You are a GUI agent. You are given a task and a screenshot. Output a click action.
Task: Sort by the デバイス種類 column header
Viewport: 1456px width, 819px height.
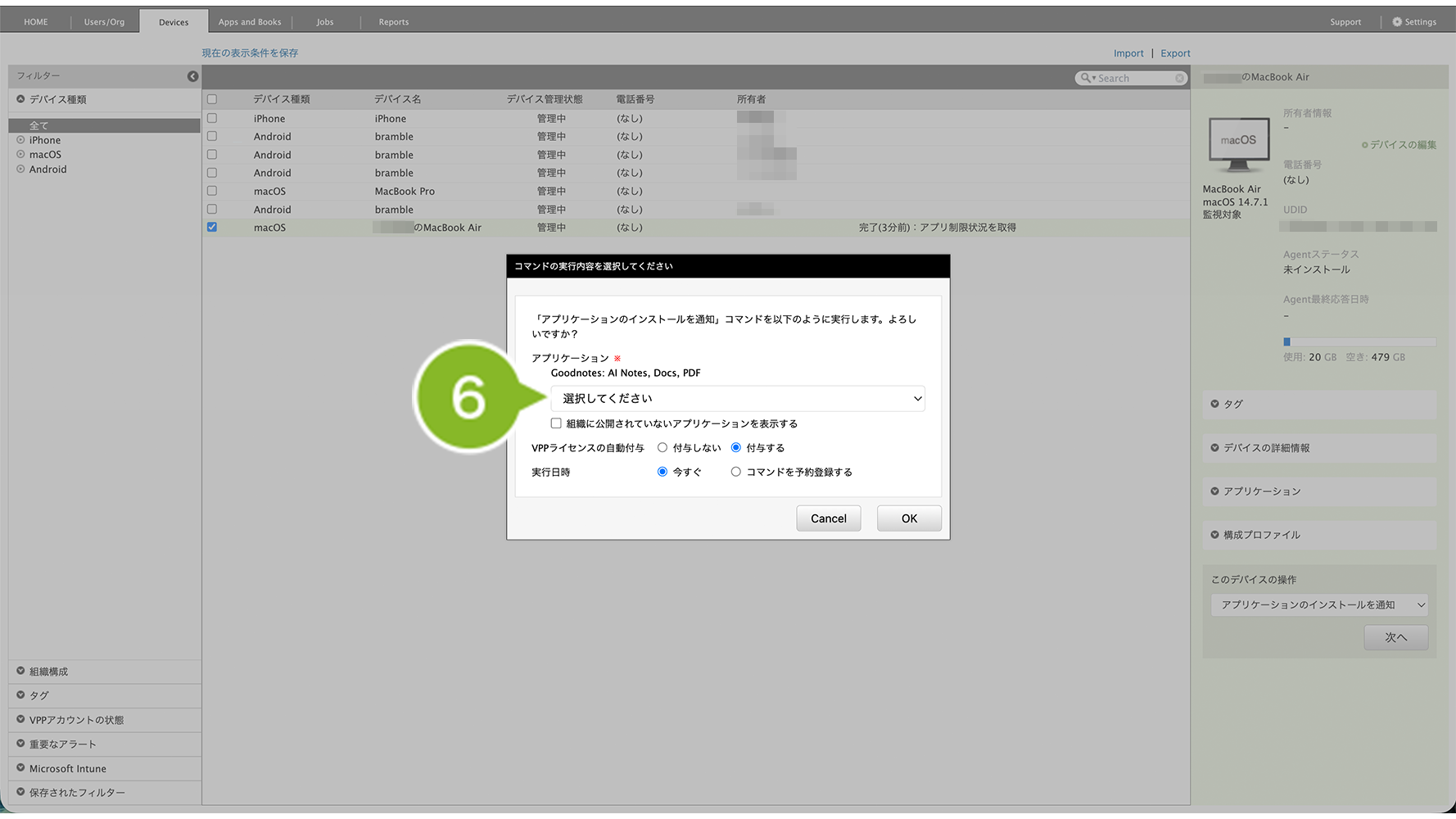tap(282, 99)
